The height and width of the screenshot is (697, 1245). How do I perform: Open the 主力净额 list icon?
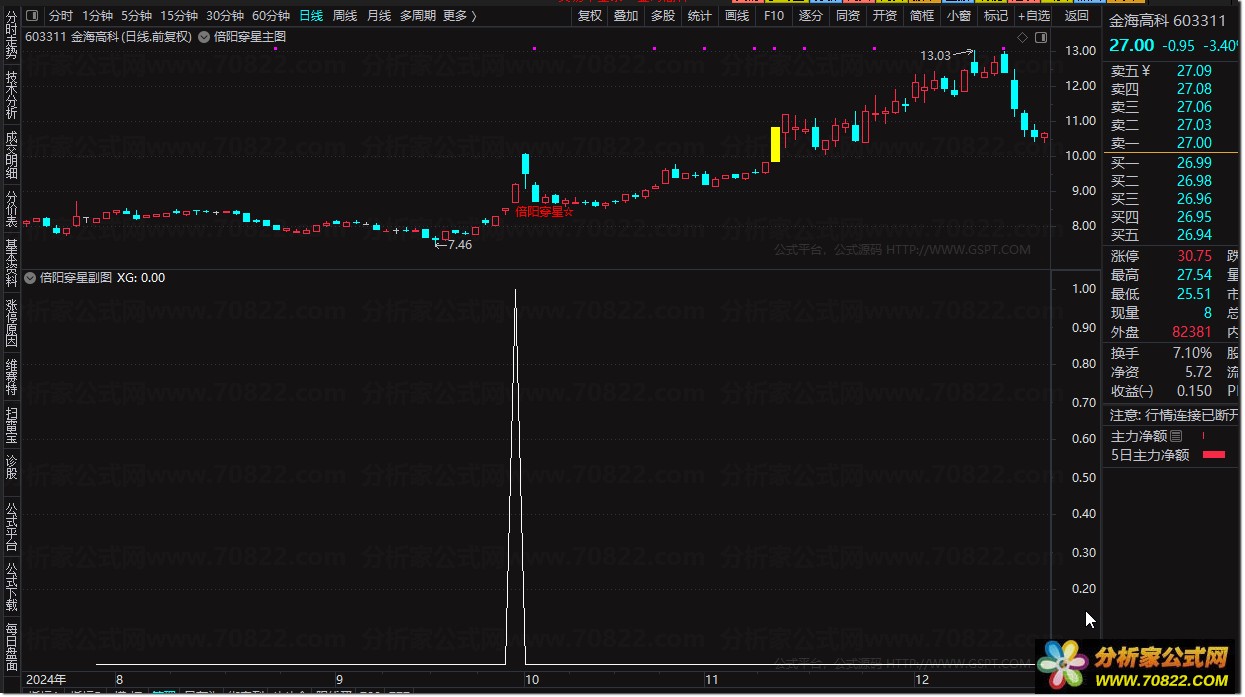pyautogui.click(x=1176, y=436)
